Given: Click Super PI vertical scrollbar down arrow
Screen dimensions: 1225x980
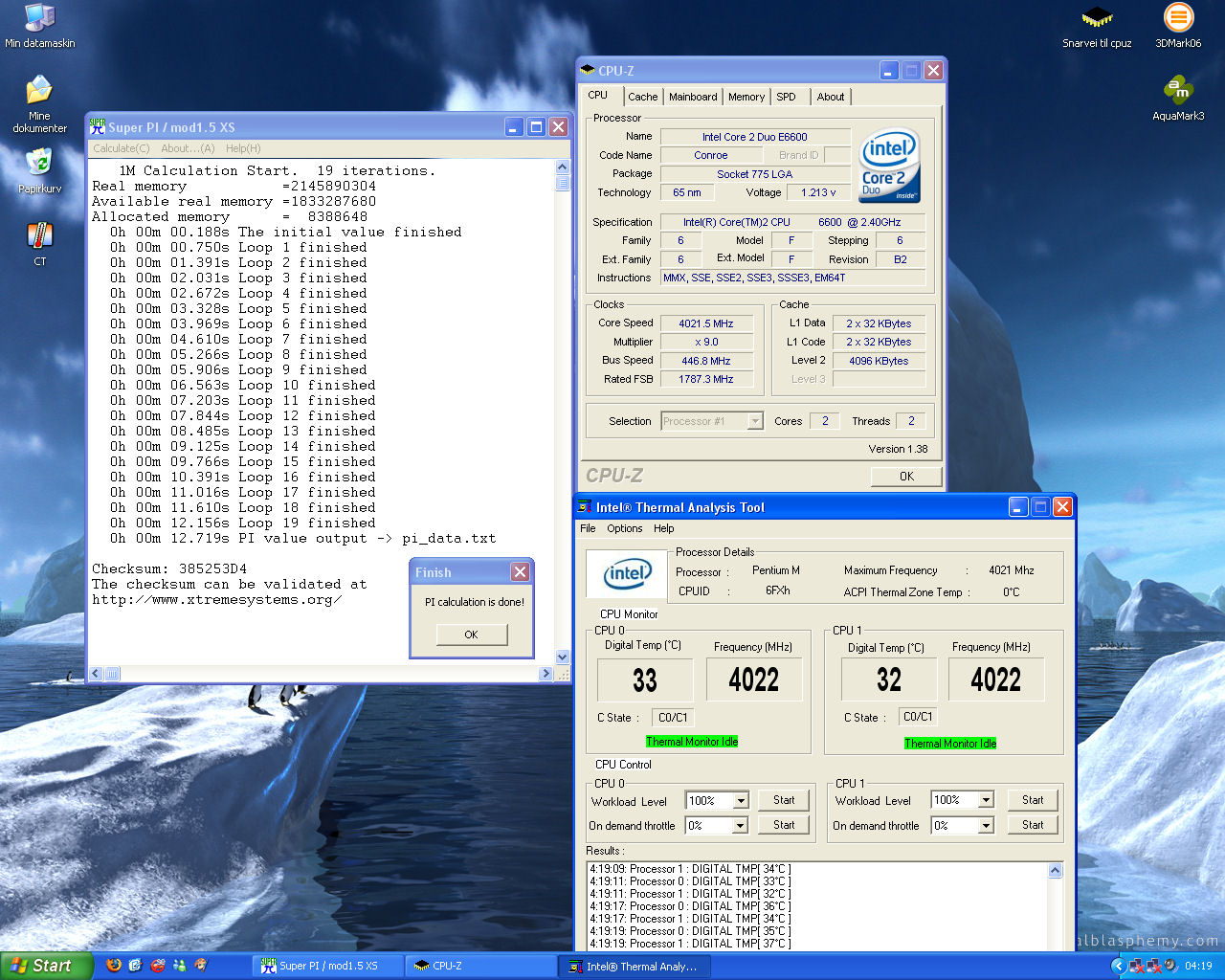Looking at the screenshot, I should point(563,657).
